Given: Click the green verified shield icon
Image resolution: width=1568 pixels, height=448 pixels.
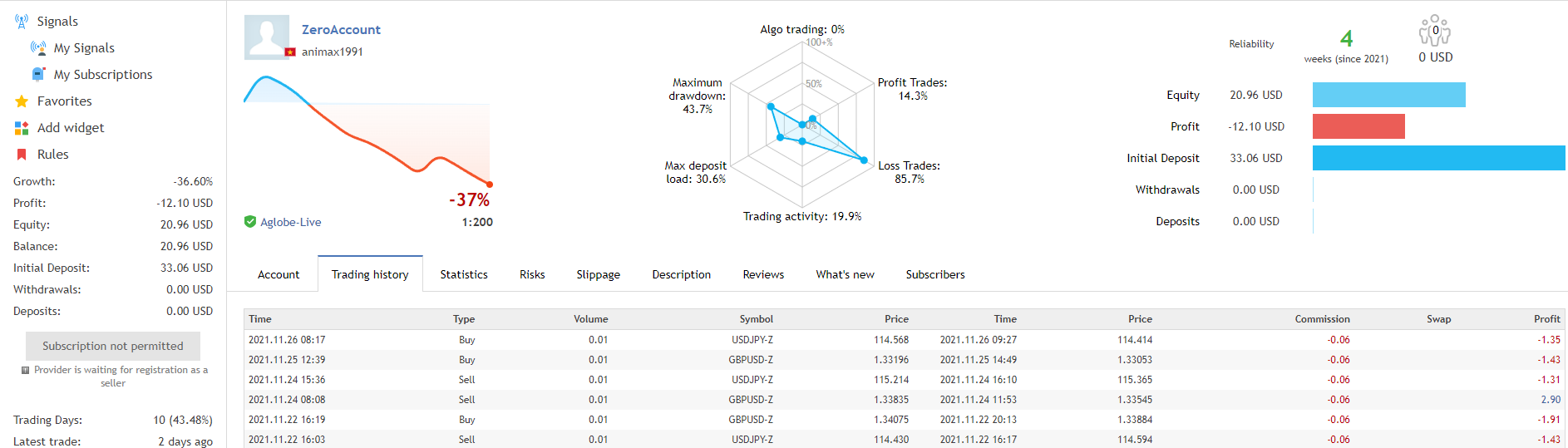Looking at the screenshot, I should point(250,222).
